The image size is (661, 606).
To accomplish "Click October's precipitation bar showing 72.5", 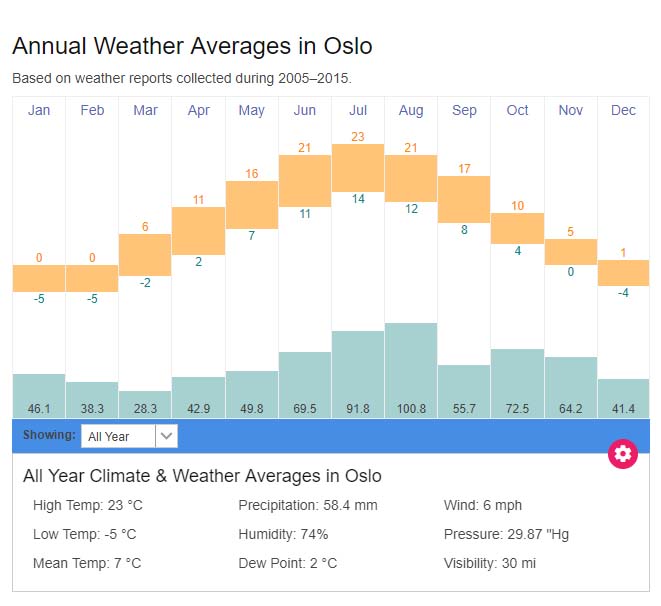I will (517, 380).
